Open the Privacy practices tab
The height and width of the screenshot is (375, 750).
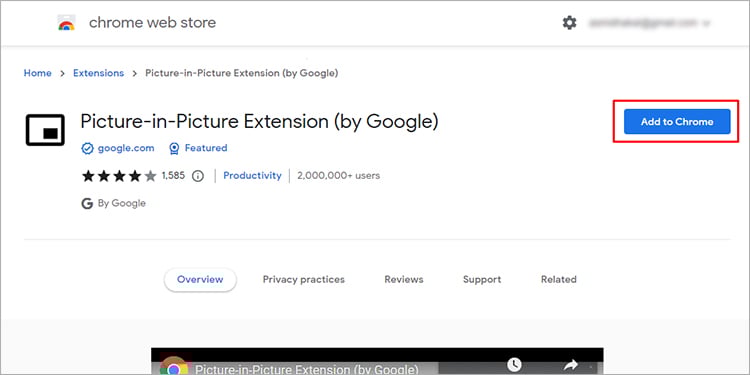[304, 279]
